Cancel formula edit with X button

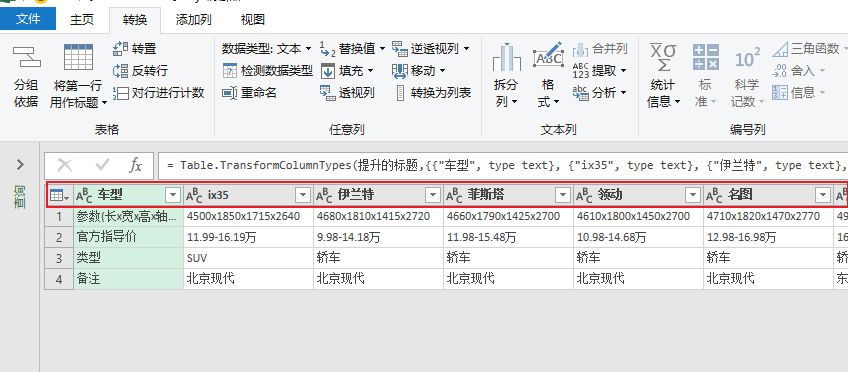(65, 165)
